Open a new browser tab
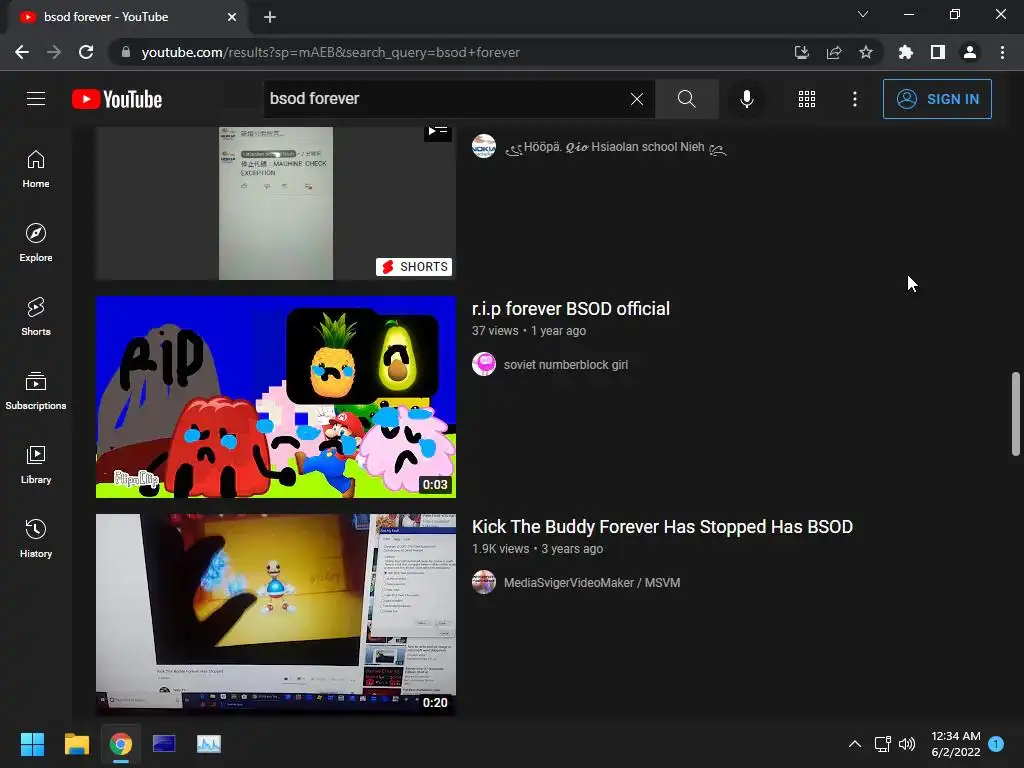The height and width of the screenshot is (768, 1024). tap(270, 17)
